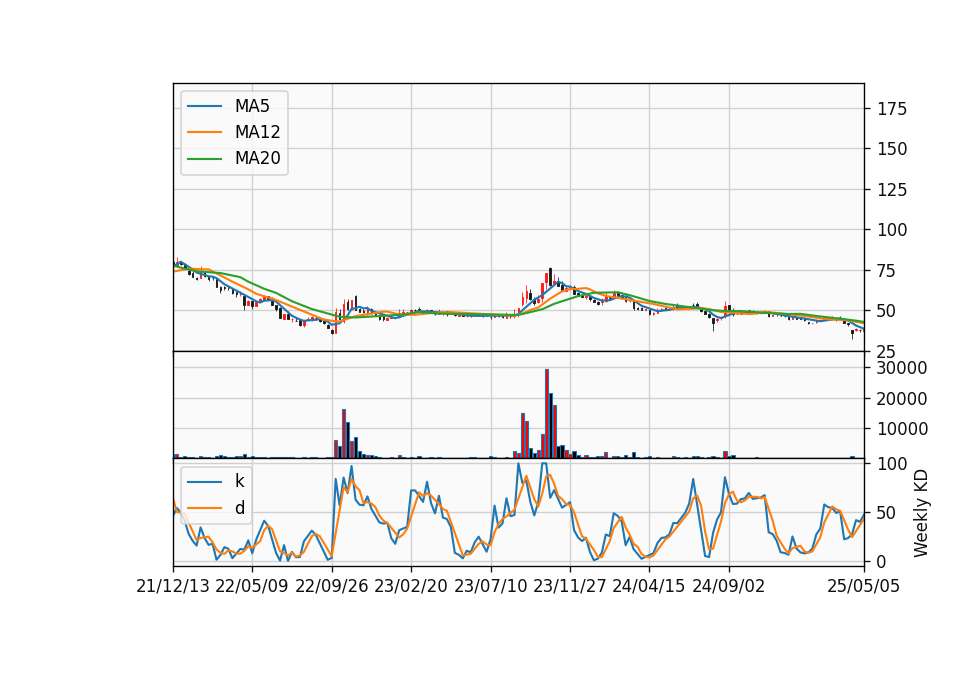Image resolution: width=960 pixels, height=690 pixels.
Task: Select the 23/02/20 date label
Action: click(411, 586)
